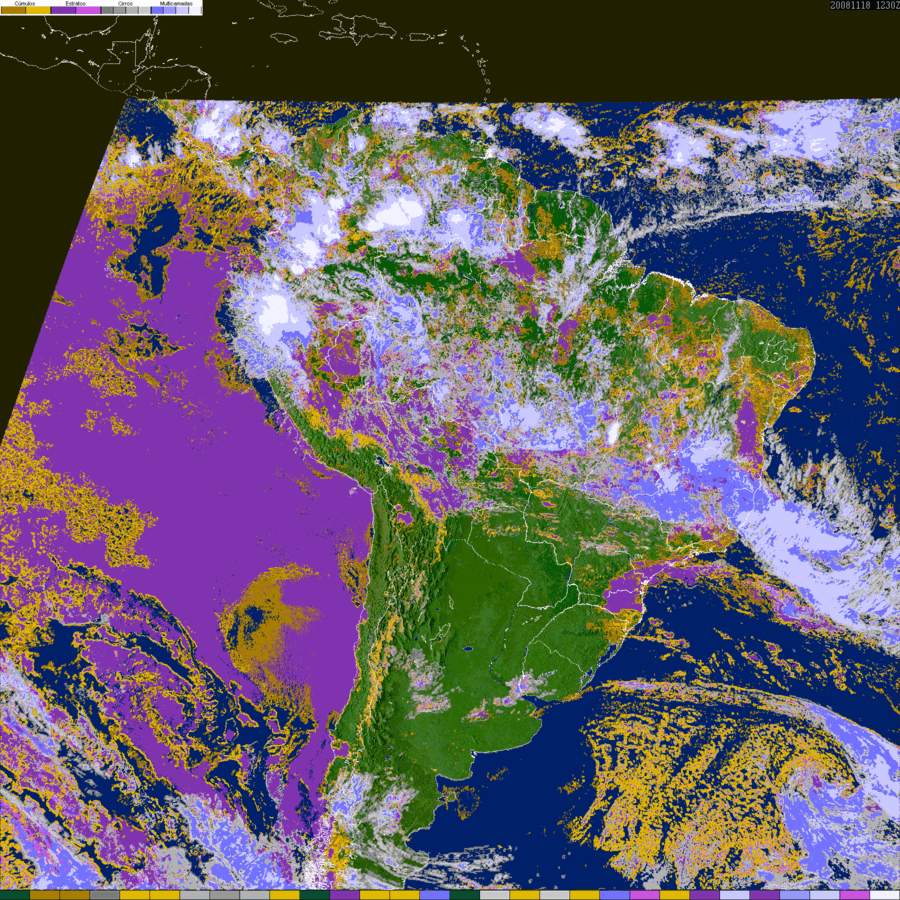
Task: Click the magenta Estratos legend swatch
Action: point(88,10)
